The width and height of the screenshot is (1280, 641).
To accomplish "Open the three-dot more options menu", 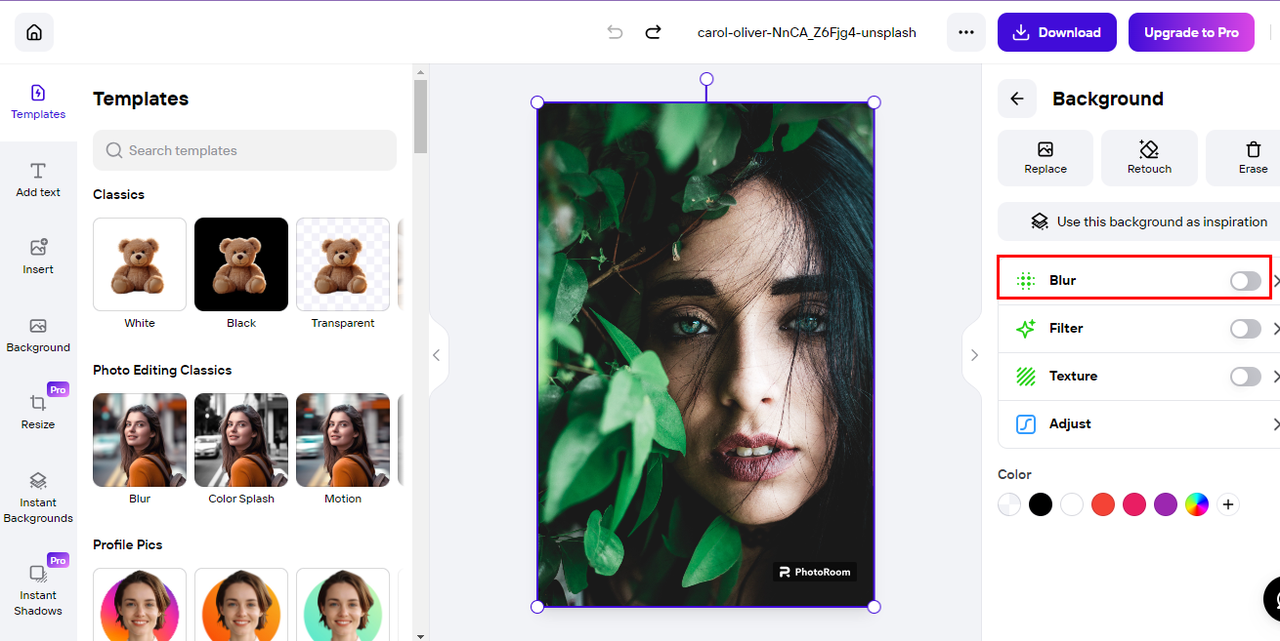I will coord(966,32).
